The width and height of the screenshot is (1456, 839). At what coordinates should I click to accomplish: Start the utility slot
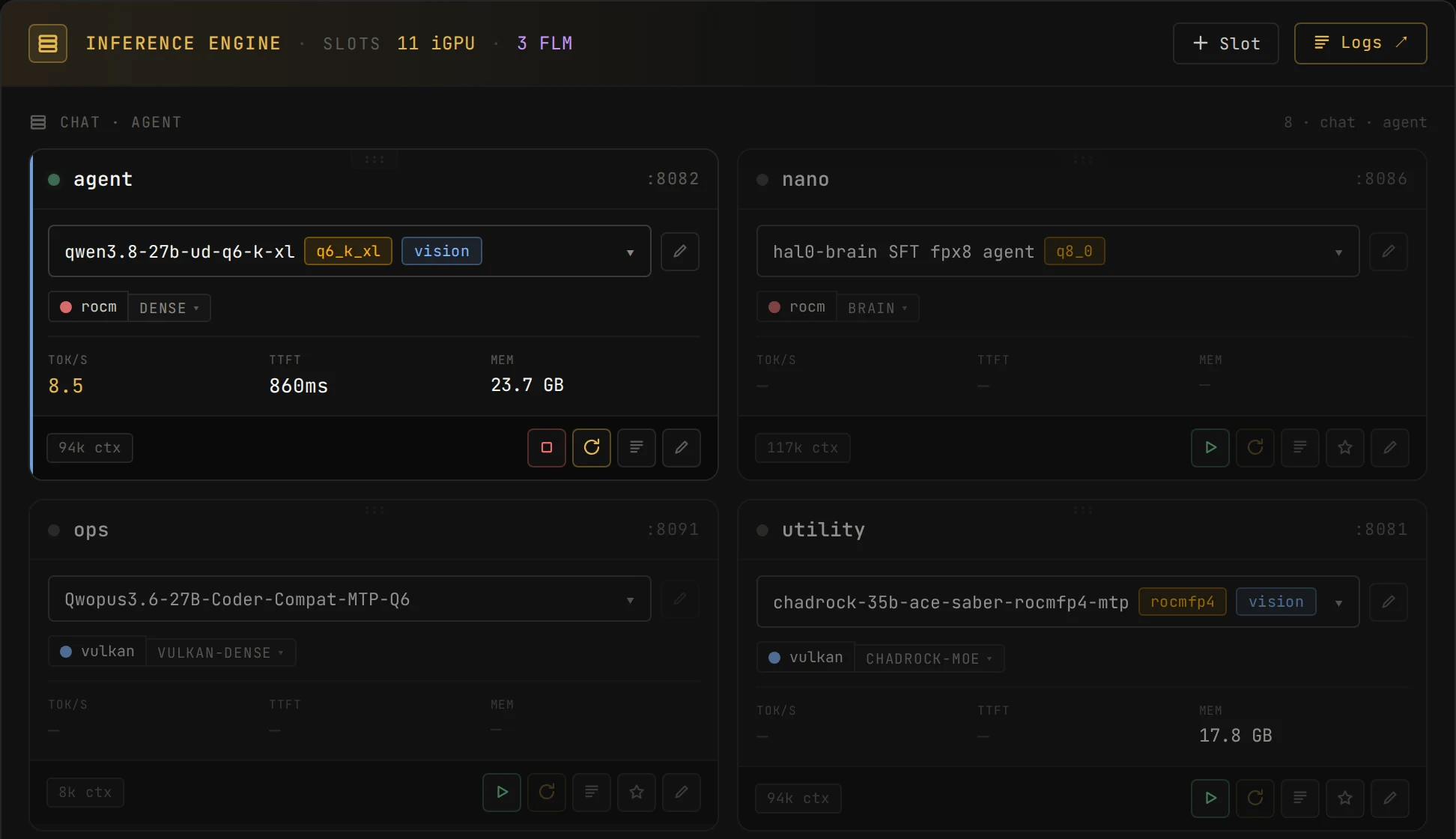click(1210, 799)
